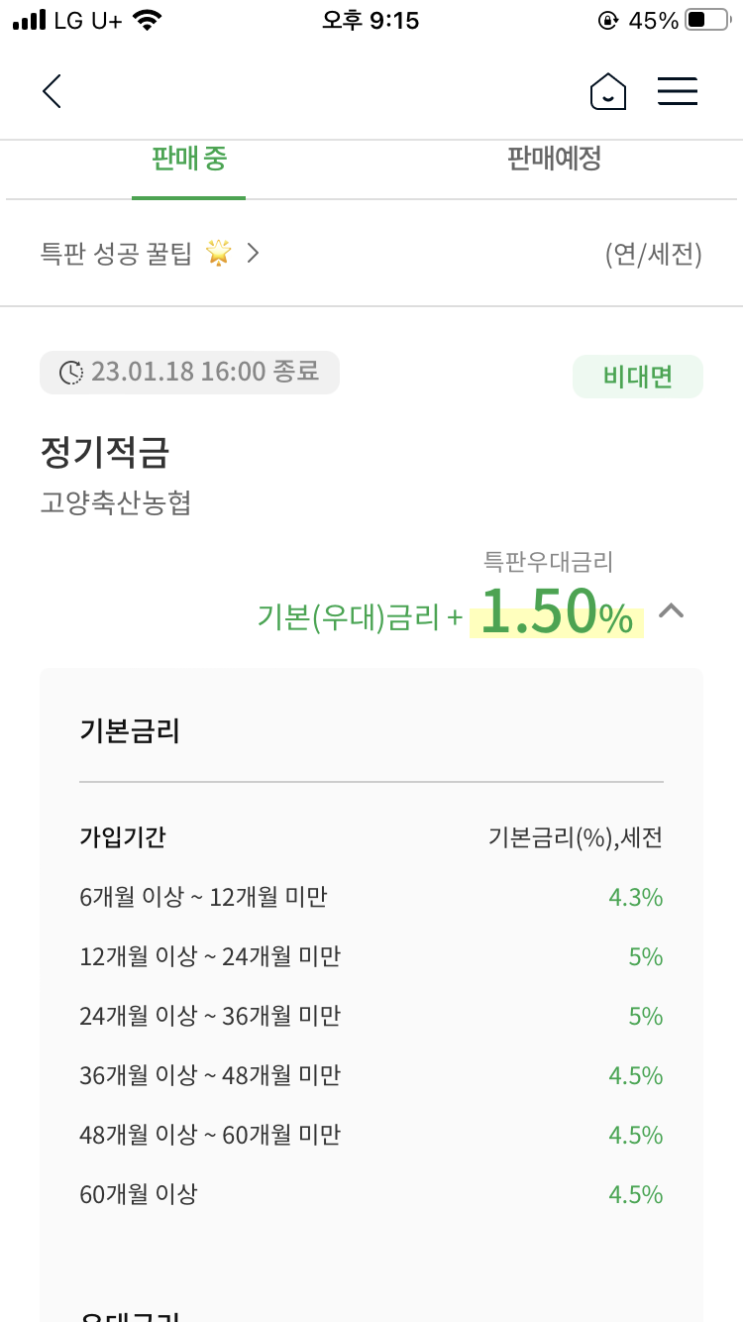Open 특판 성공 꿀팁 arrow chevron

click(253, 254)
